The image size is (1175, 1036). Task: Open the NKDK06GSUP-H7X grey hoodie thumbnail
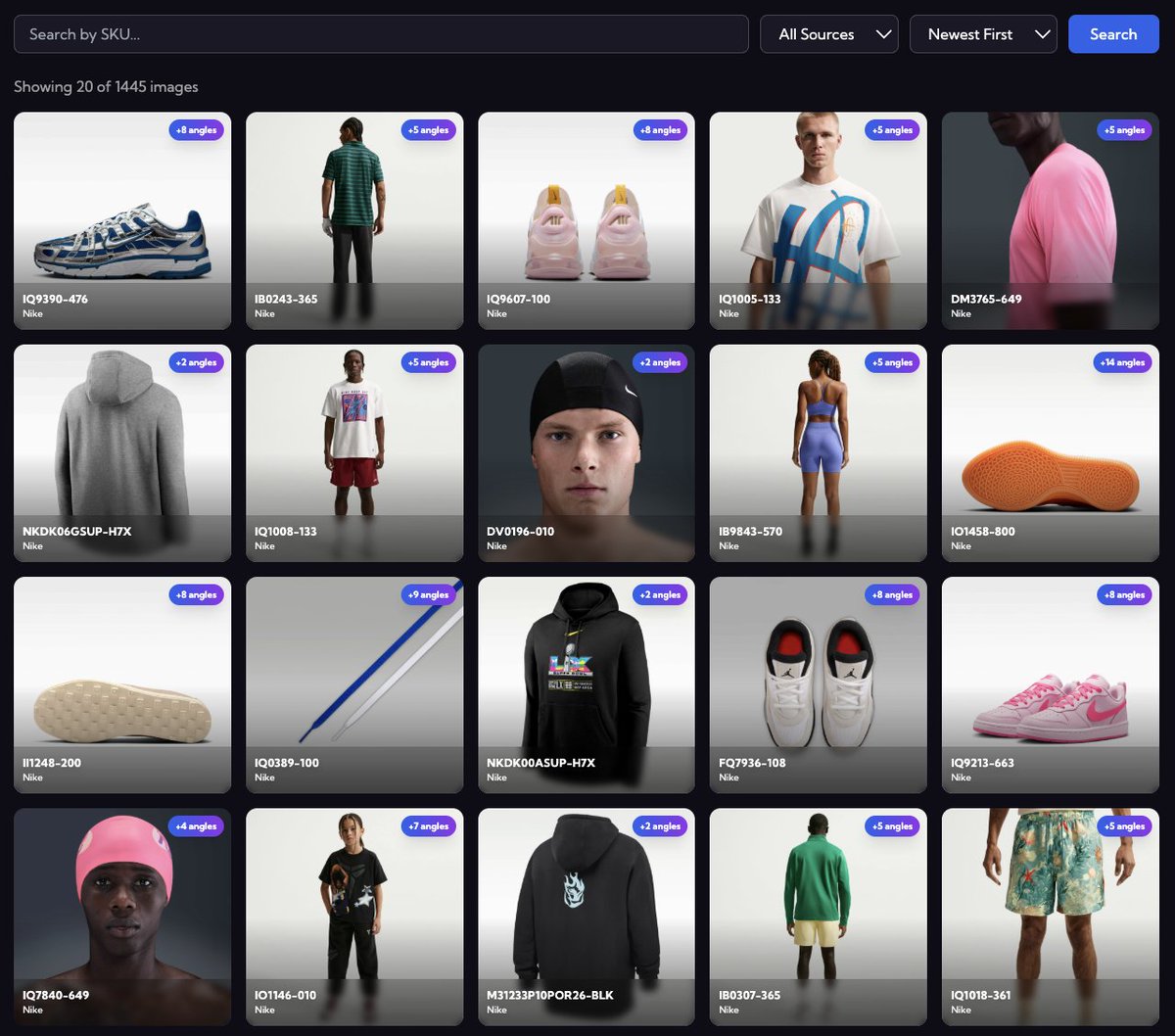(x=122, y=452)
